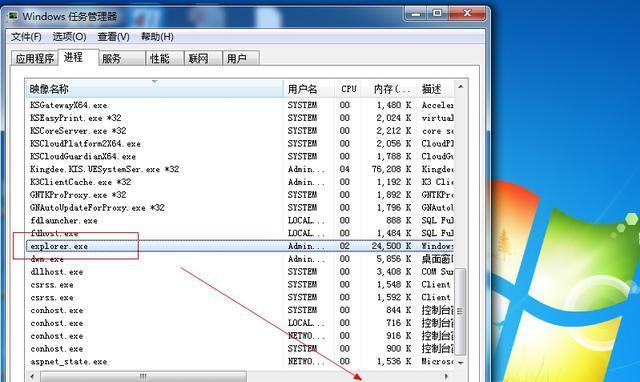This screenshot has height=382, width=640.
Task: Select KSCoreServer.exe *32 row
Action: coord(239,131)
